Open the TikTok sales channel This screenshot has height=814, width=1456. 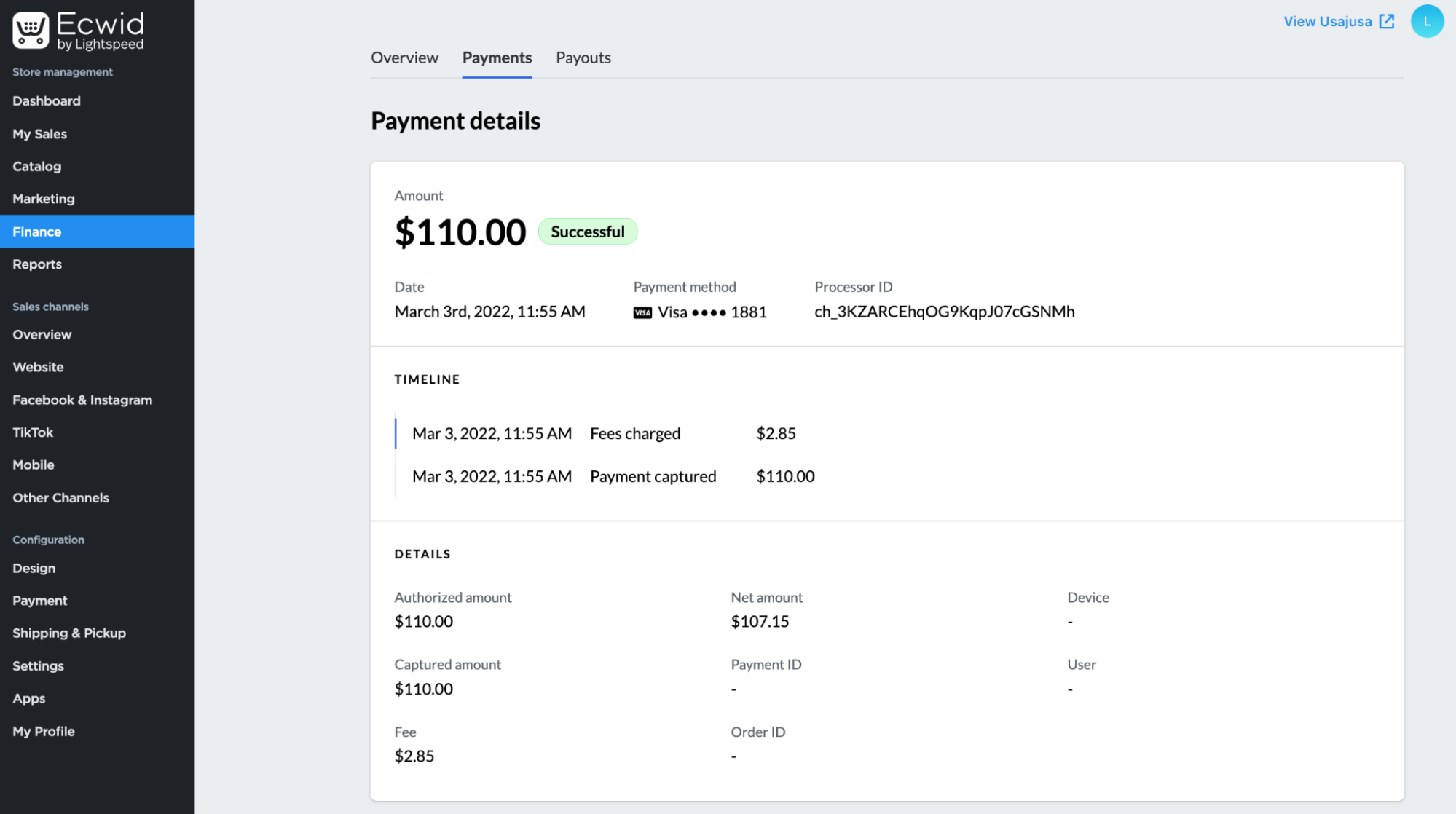[x=32, y=432]
